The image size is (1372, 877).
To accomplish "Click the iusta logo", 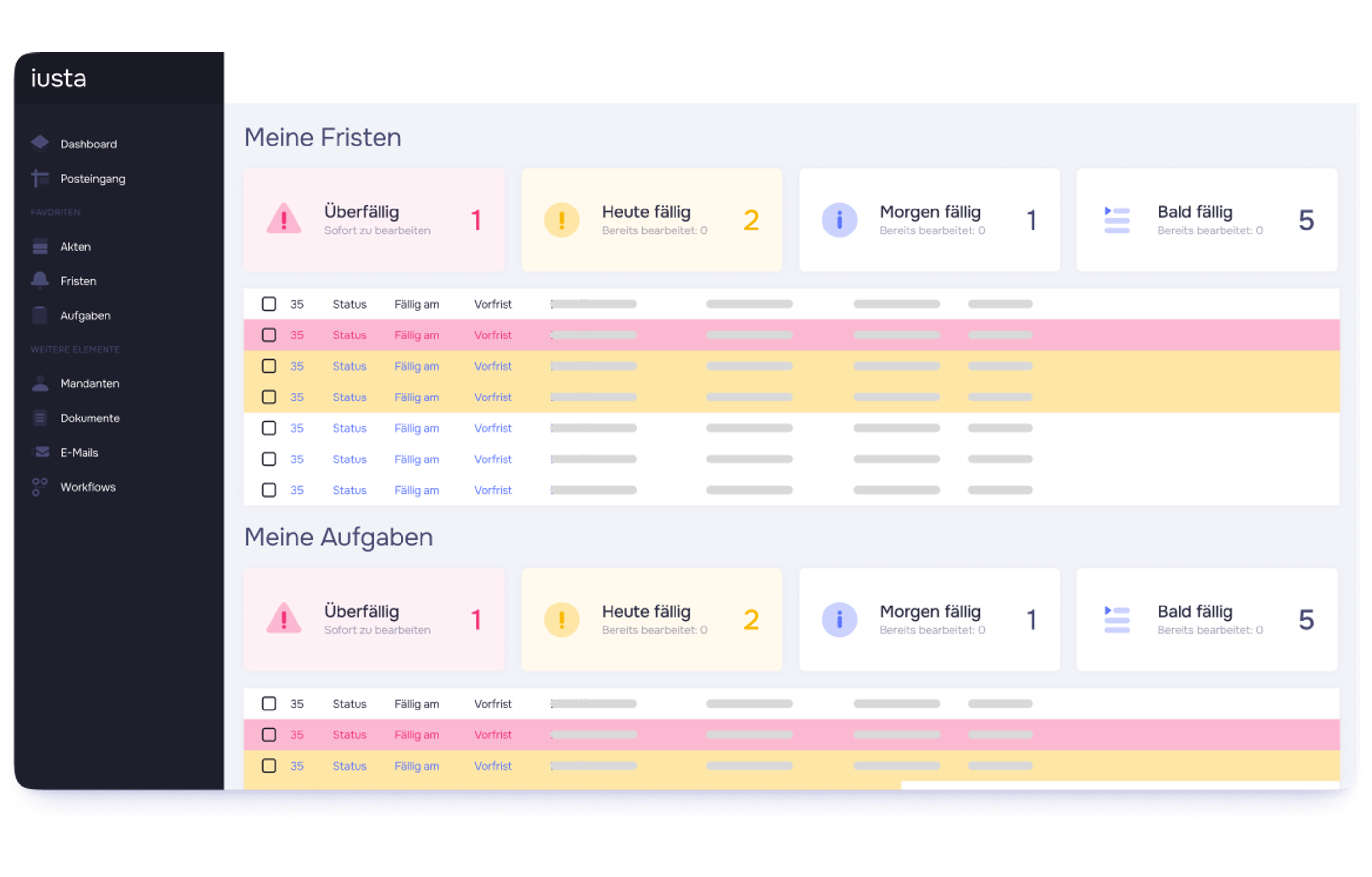I will tap(58, 78).
